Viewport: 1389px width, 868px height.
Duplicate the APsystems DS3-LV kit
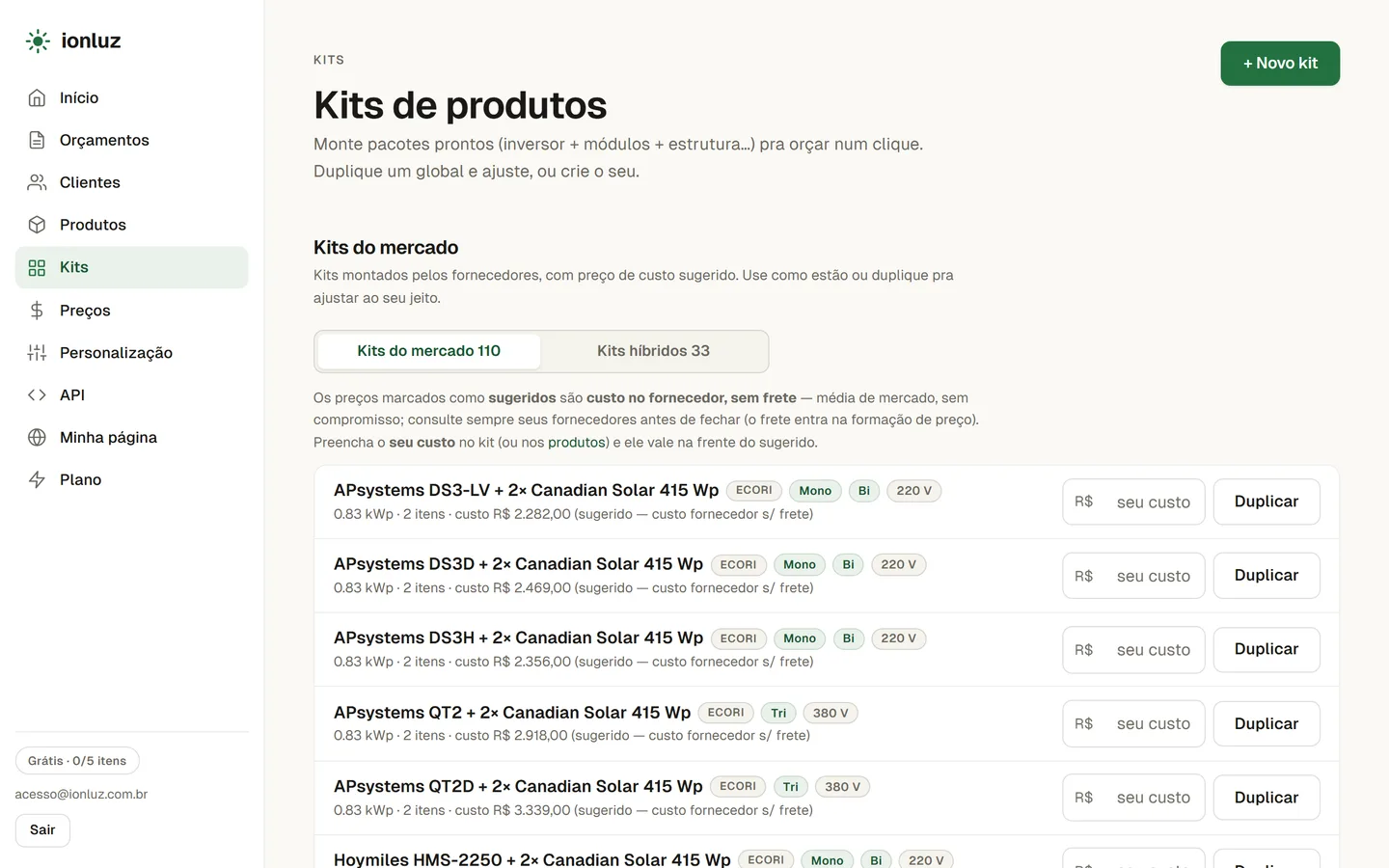coord(1266,502)
